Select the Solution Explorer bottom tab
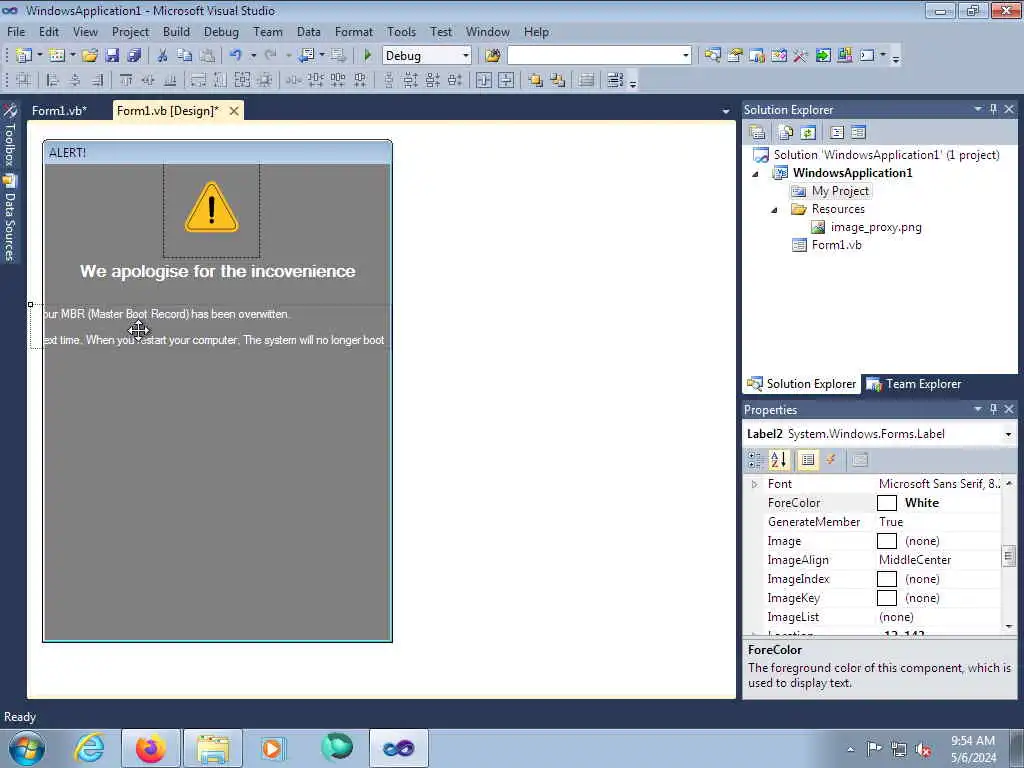Screen dimensions: 1024x768 tap(802, 384)
